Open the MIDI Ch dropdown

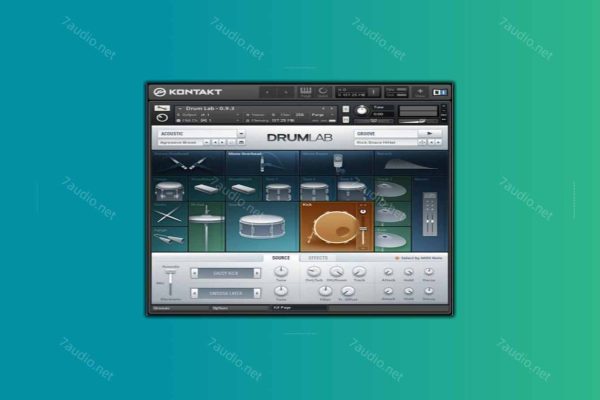click(210, 121)
